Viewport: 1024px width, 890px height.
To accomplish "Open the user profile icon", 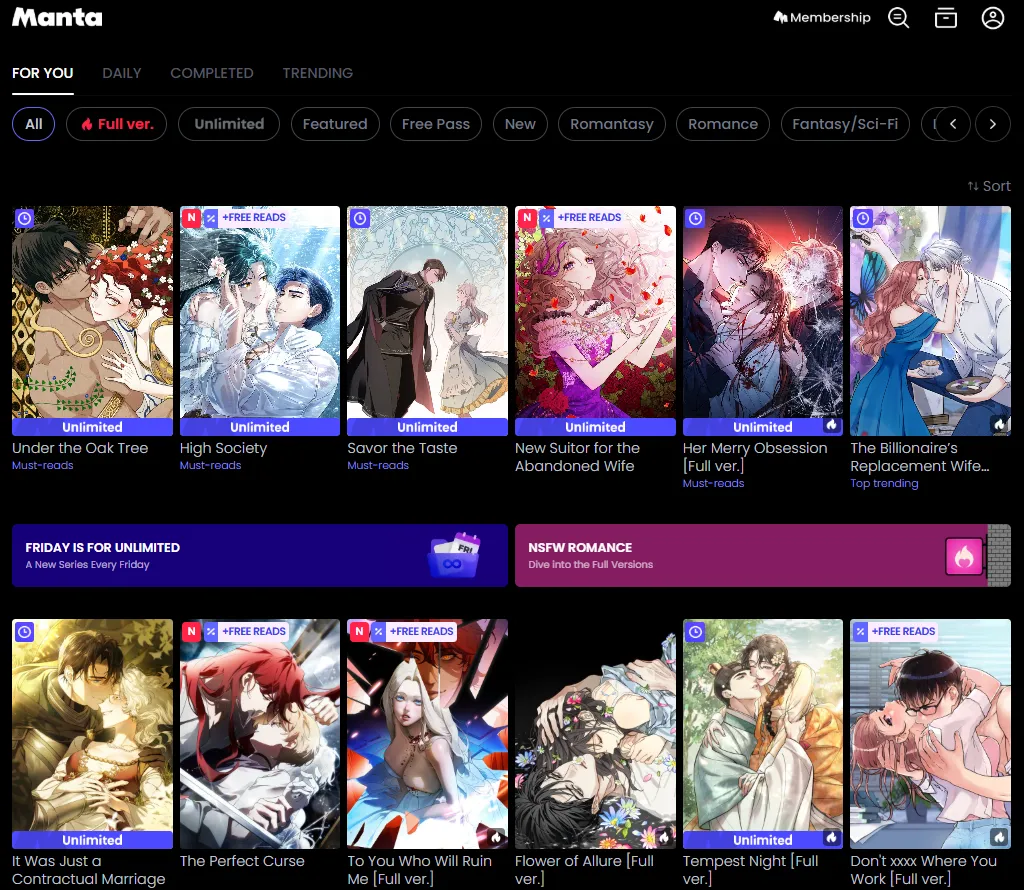I will pos(992,18).
